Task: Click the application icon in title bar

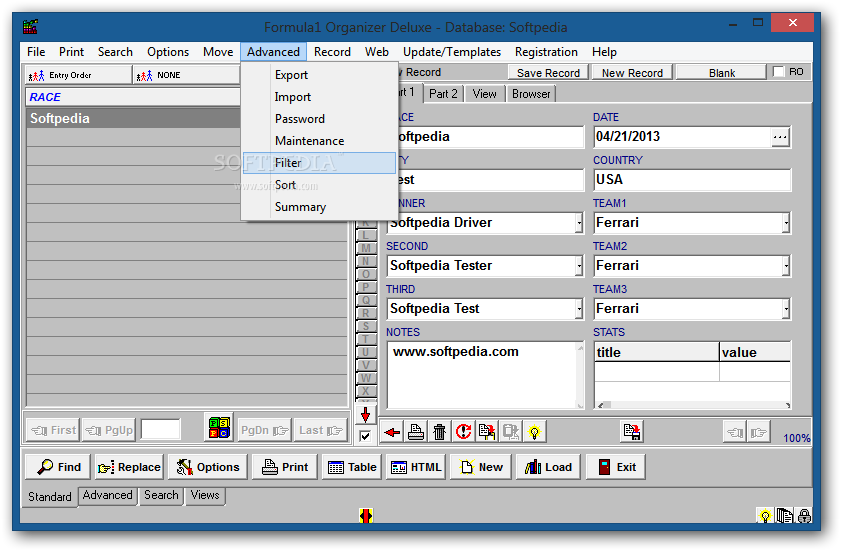Action: click(31, 26)
